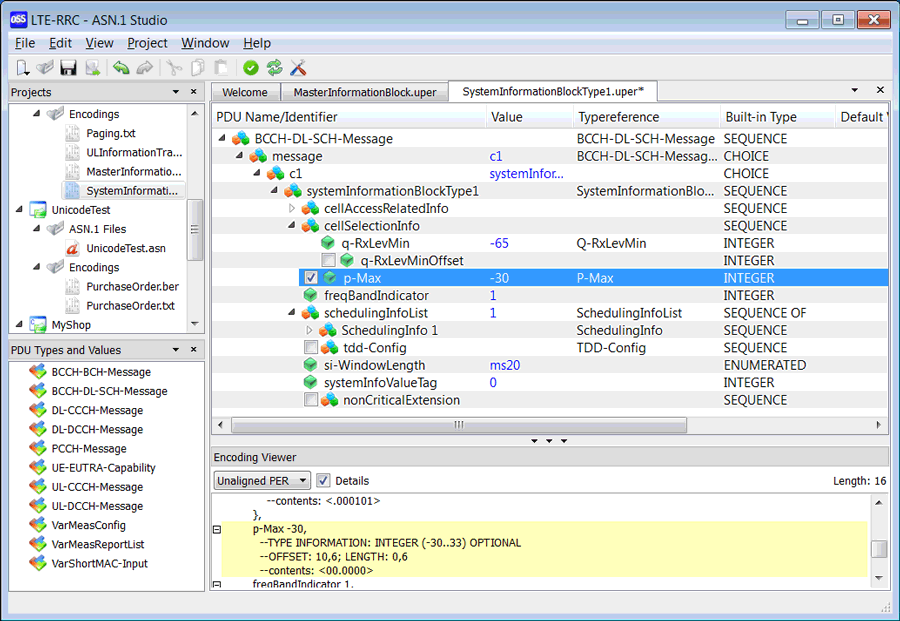Click the Redo arrow icon
The height and width of the screenshot is (621, 900).
pos(145,68)
